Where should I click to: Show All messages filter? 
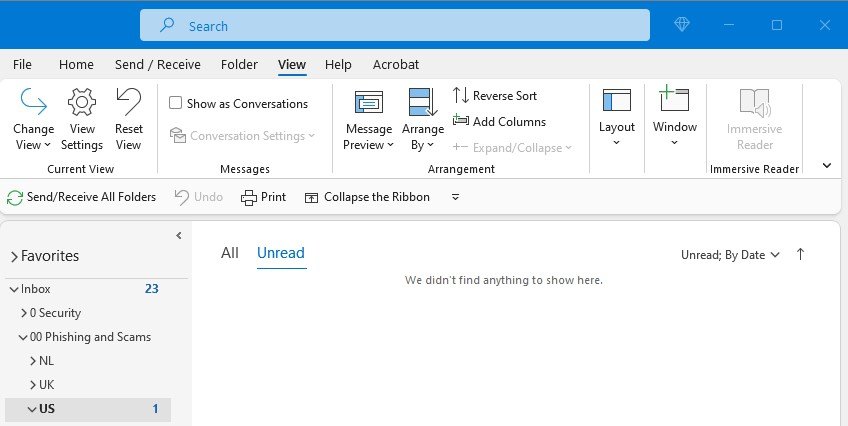point(229,253)
